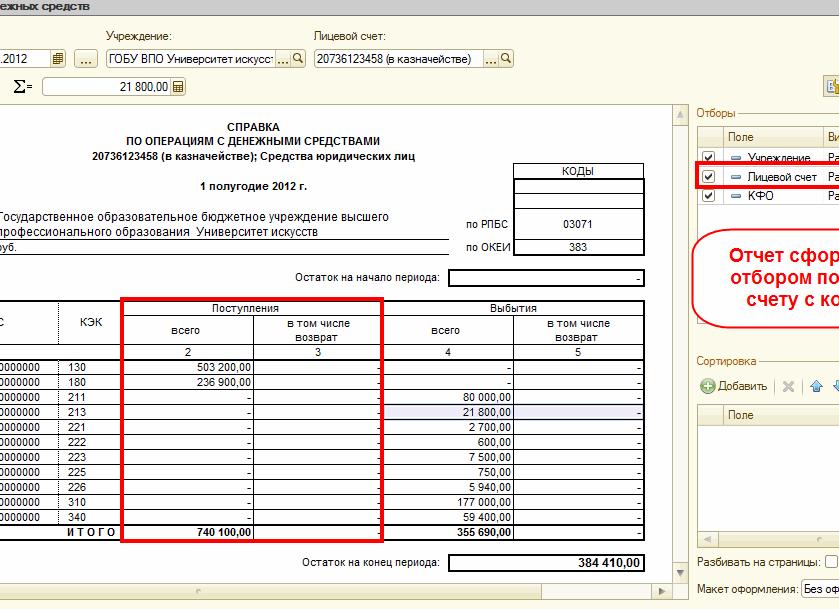Select the КФО row in Отборы
This screenshot has height=609, width=839.
click(x=768, y=195)
